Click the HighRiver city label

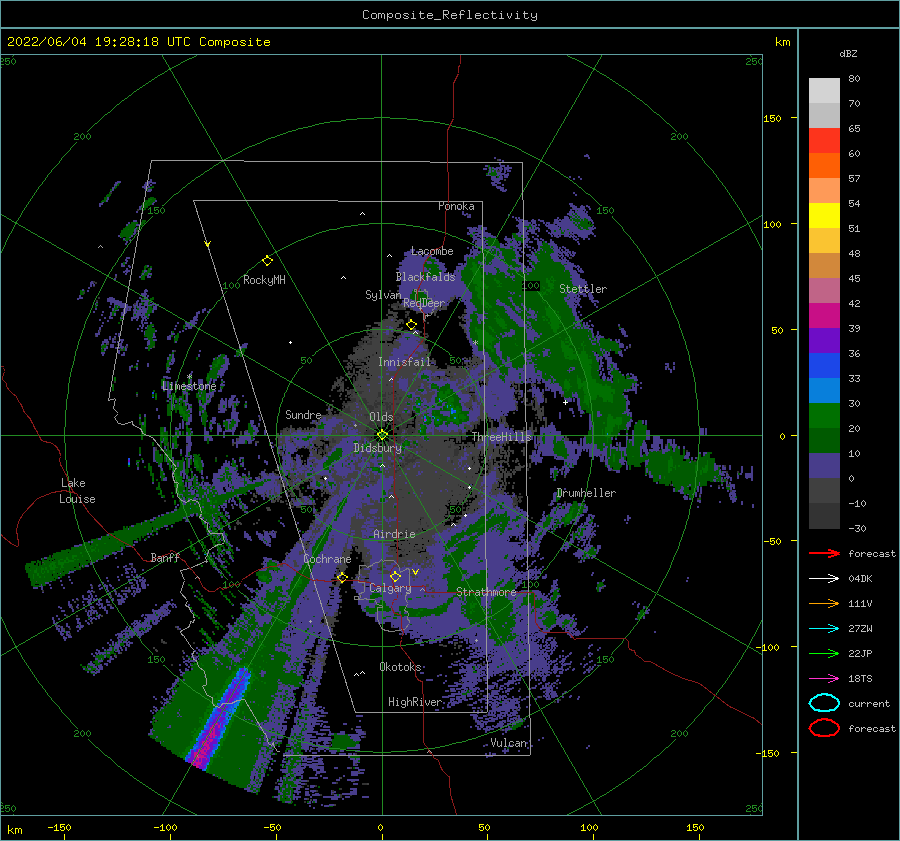click(414, 702)
